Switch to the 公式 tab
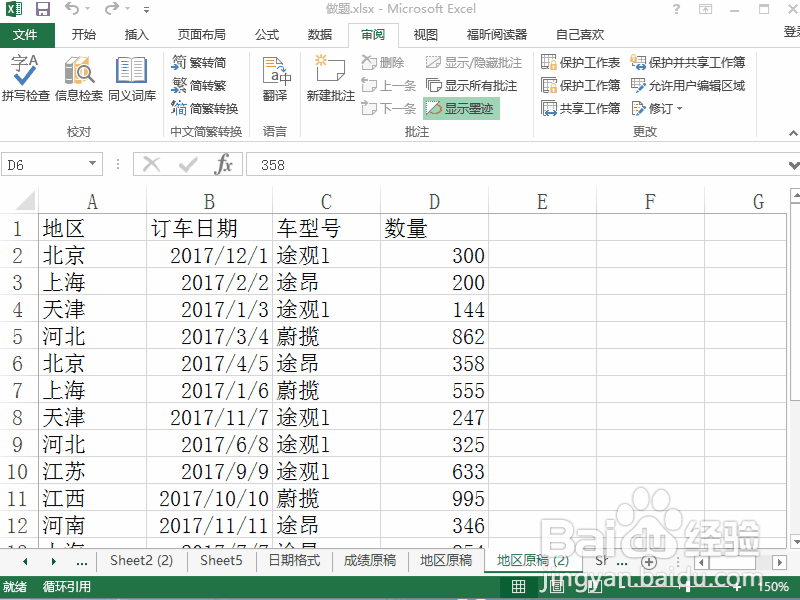The height and width of the screenshot is (600, 800). coord(267,35)
